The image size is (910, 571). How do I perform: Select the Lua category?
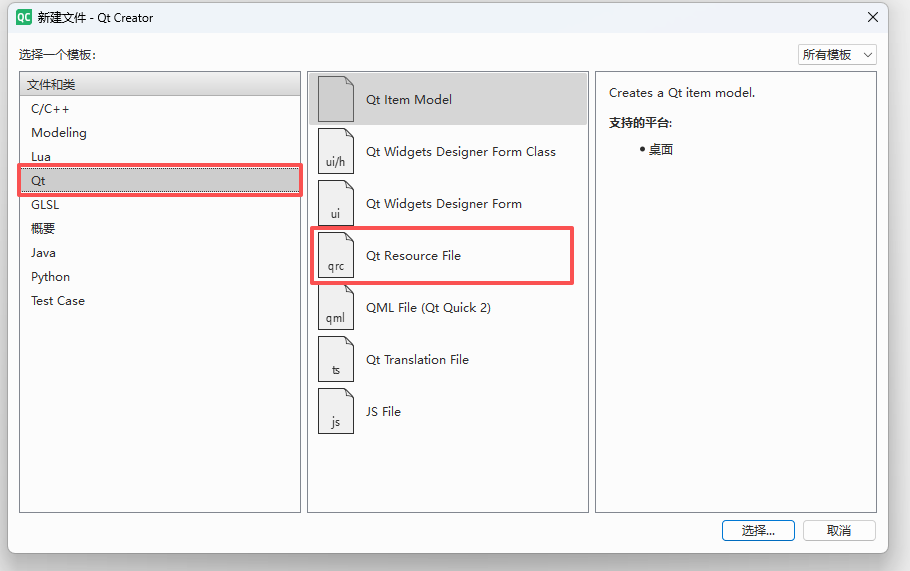tap(160, 157)
